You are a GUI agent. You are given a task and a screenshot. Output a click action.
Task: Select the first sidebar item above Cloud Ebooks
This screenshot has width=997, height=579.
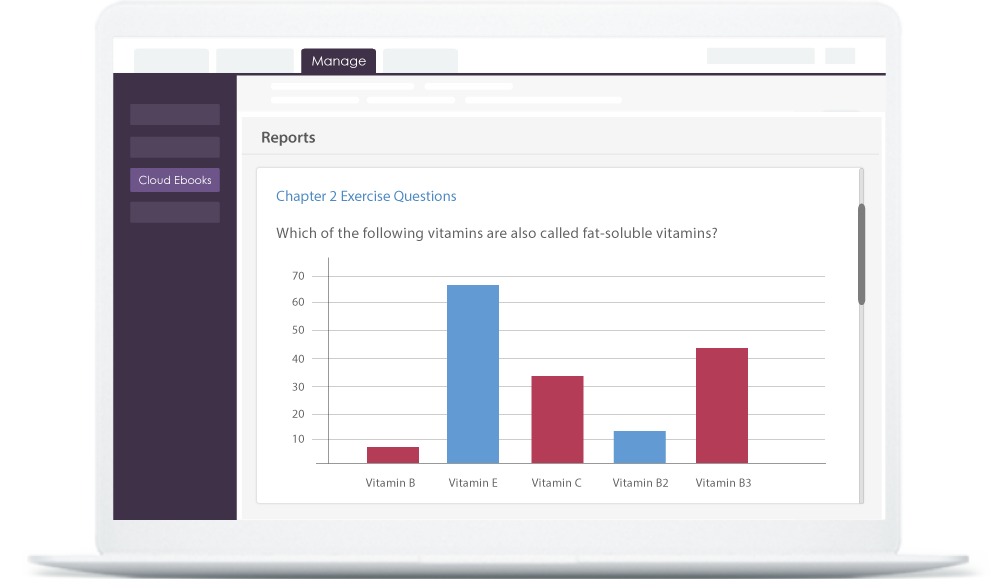pos(174,146)
